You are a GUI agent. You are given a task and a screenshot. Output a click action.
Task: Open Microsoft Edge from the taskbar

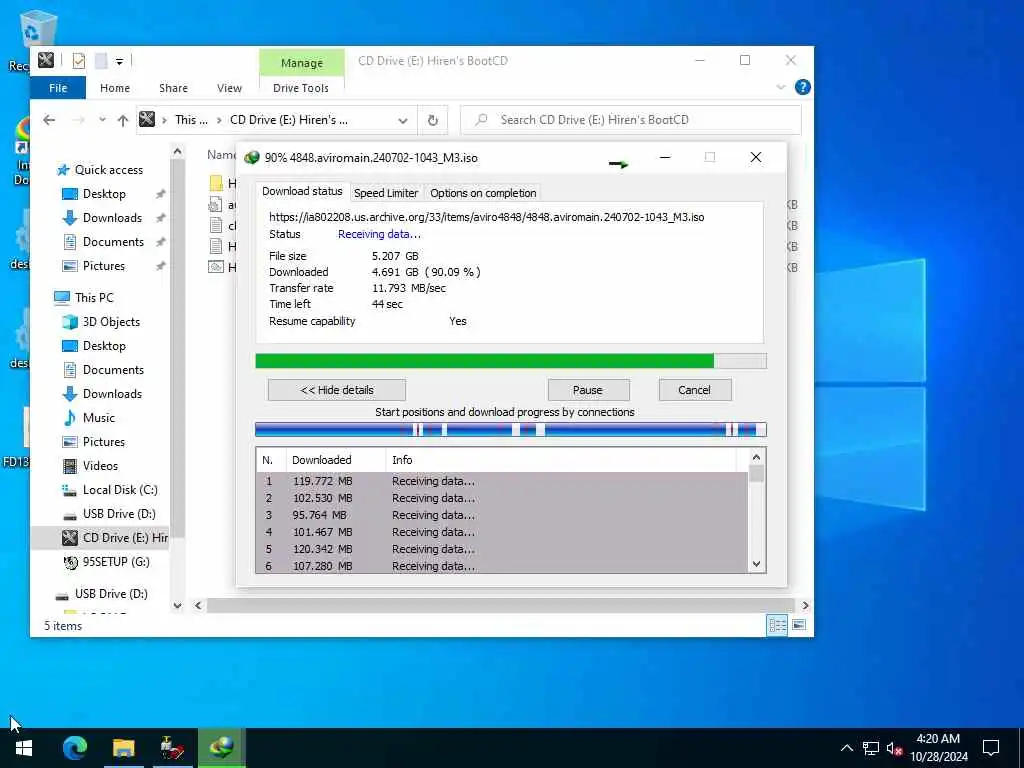click(x=74, y=747)
